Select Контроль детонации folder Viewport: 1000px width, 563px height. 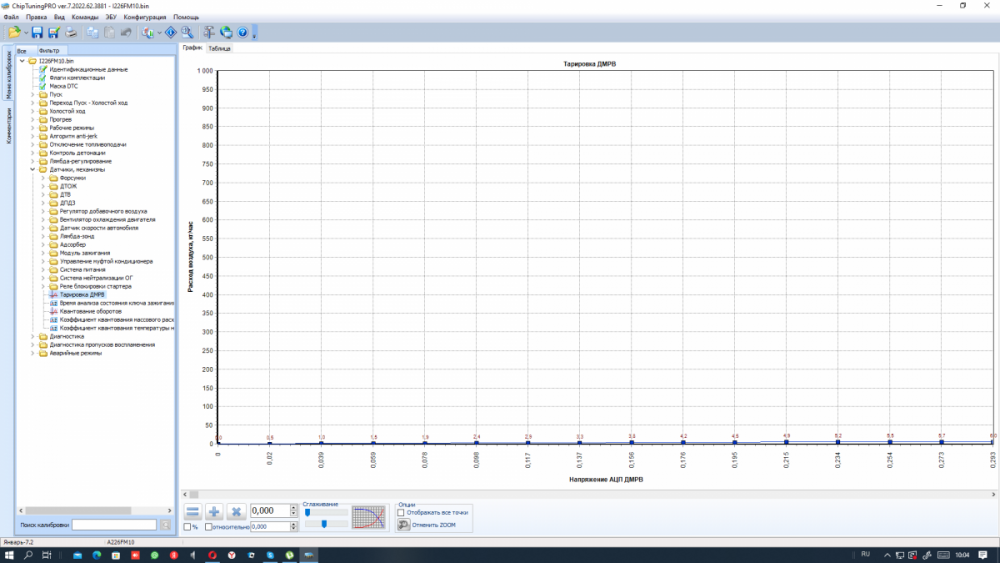click(x=77, y=153)
